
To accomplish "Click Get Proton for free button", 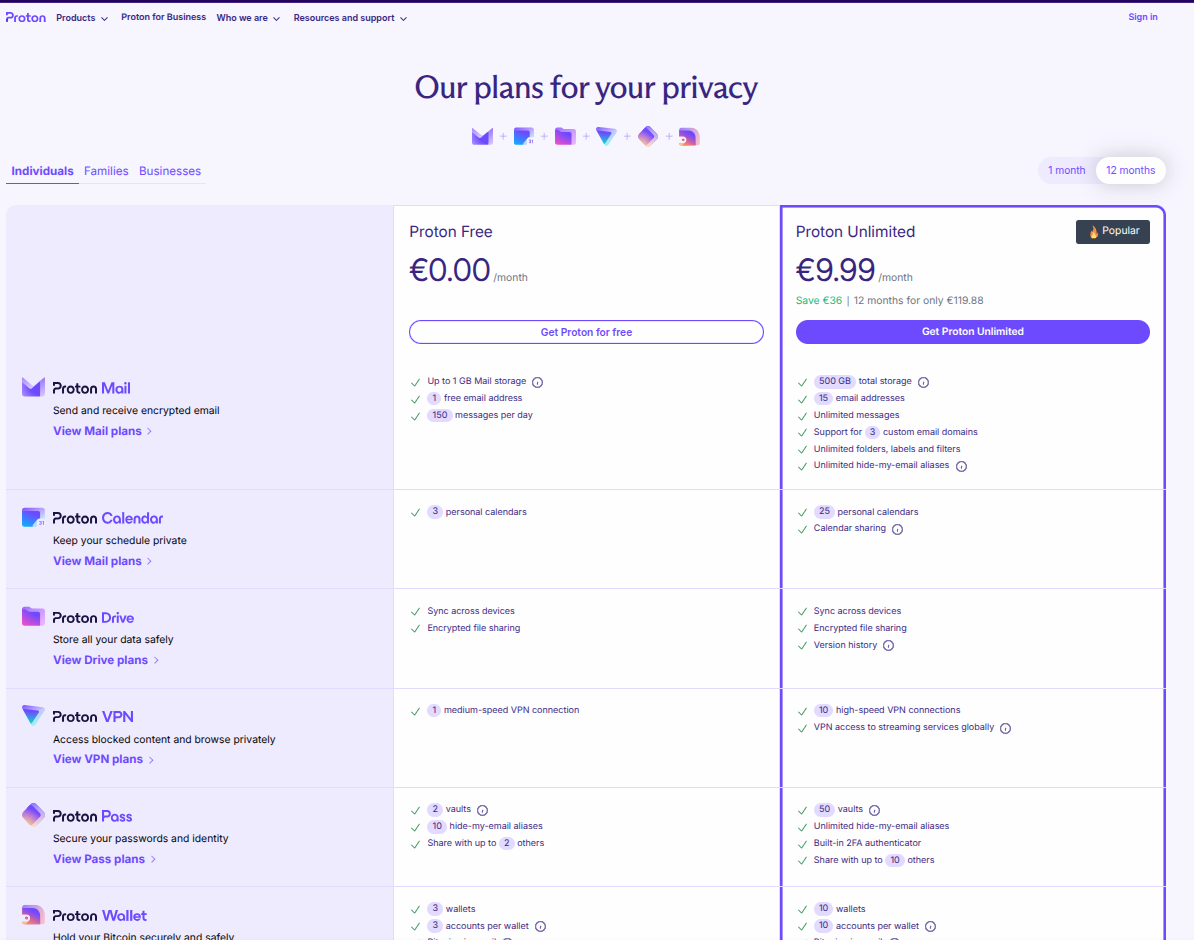I will 586,332.
